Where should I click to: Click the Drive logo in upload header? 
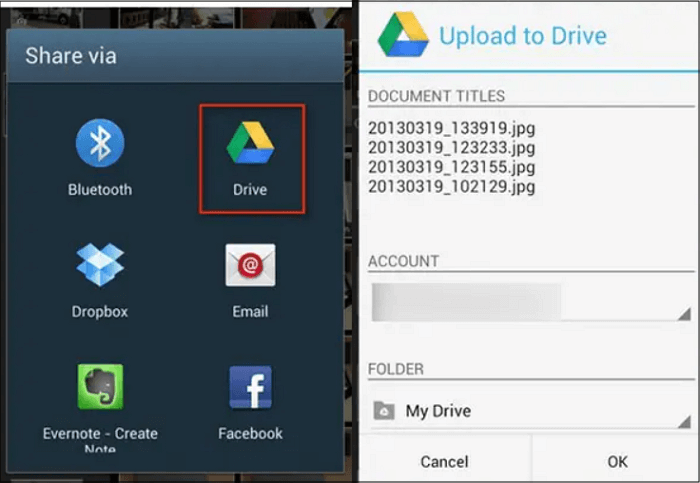402,35
